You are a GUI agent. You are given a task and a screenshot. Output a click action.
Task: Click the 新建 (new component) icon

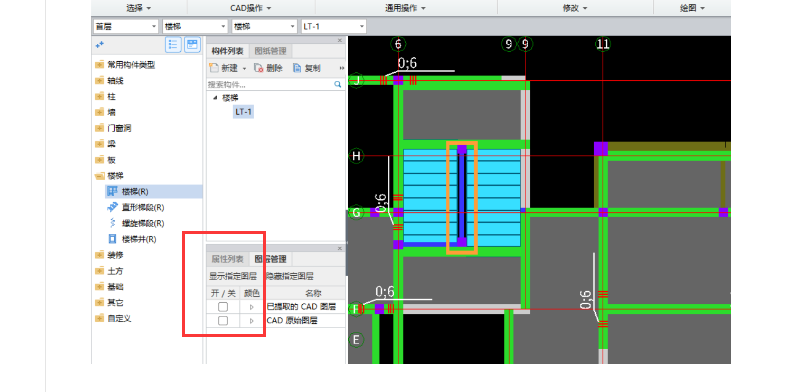click(x=214, y=68)
